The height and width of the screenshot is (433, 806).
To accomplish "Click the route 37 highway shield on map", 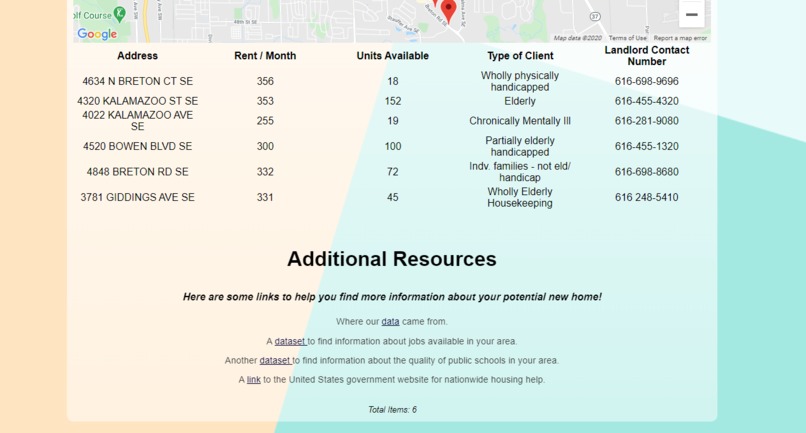I will (x=595, y=16).
